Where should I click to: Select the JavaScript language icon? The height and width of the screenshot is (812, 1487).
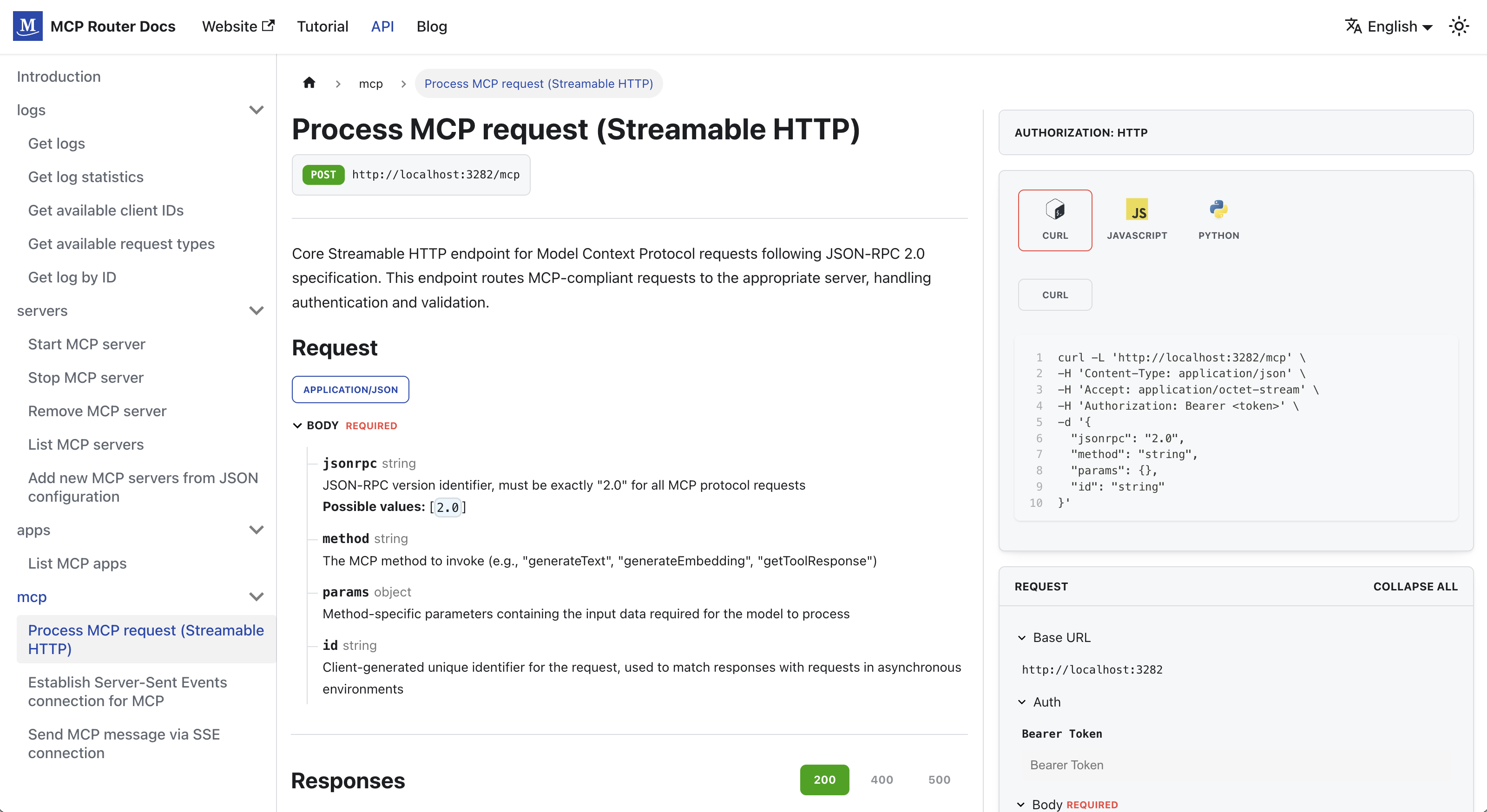1137,220
